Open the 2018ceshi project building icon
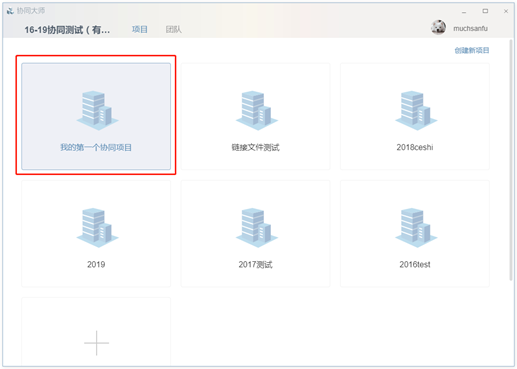 click(416, 110)
